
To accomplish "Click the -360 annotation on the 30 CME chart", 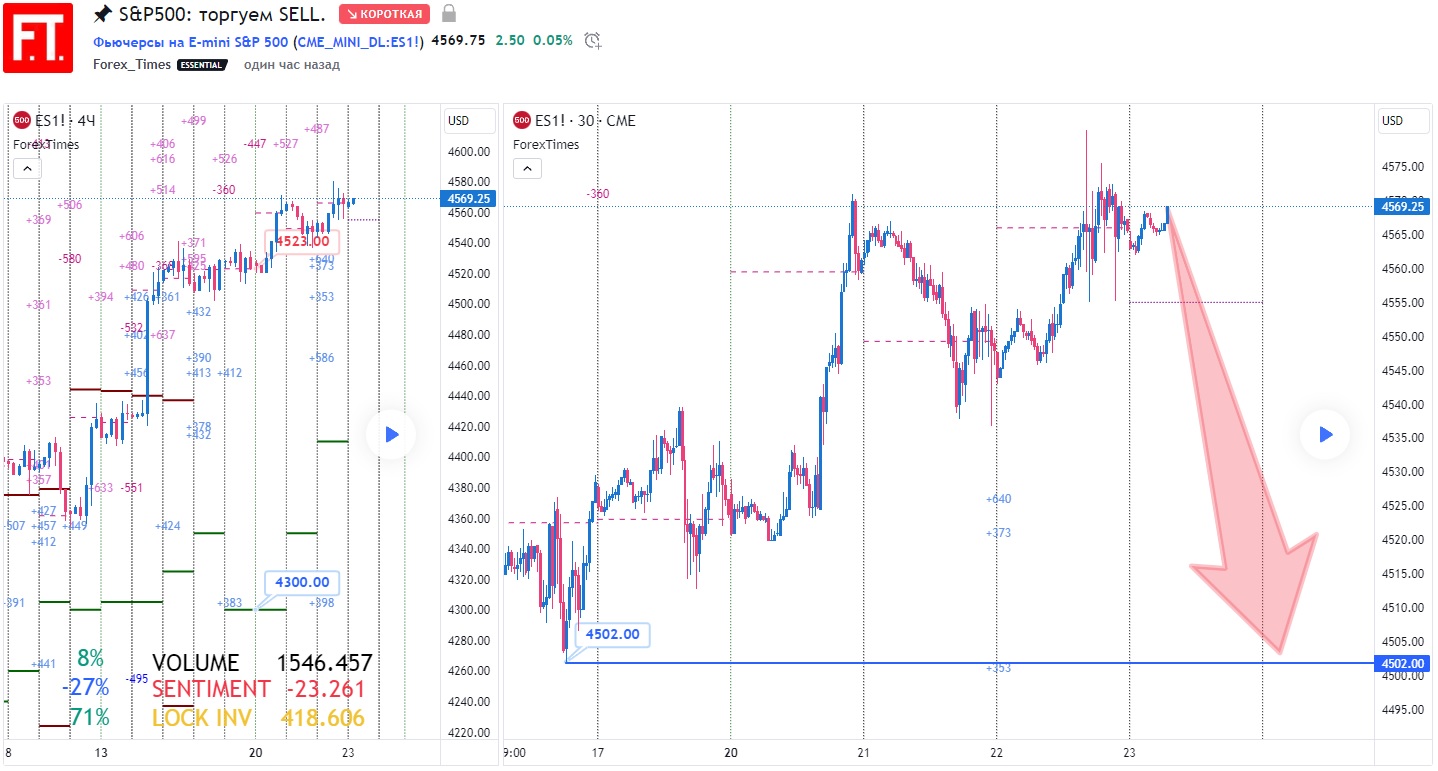I will [x=598, y=194].
